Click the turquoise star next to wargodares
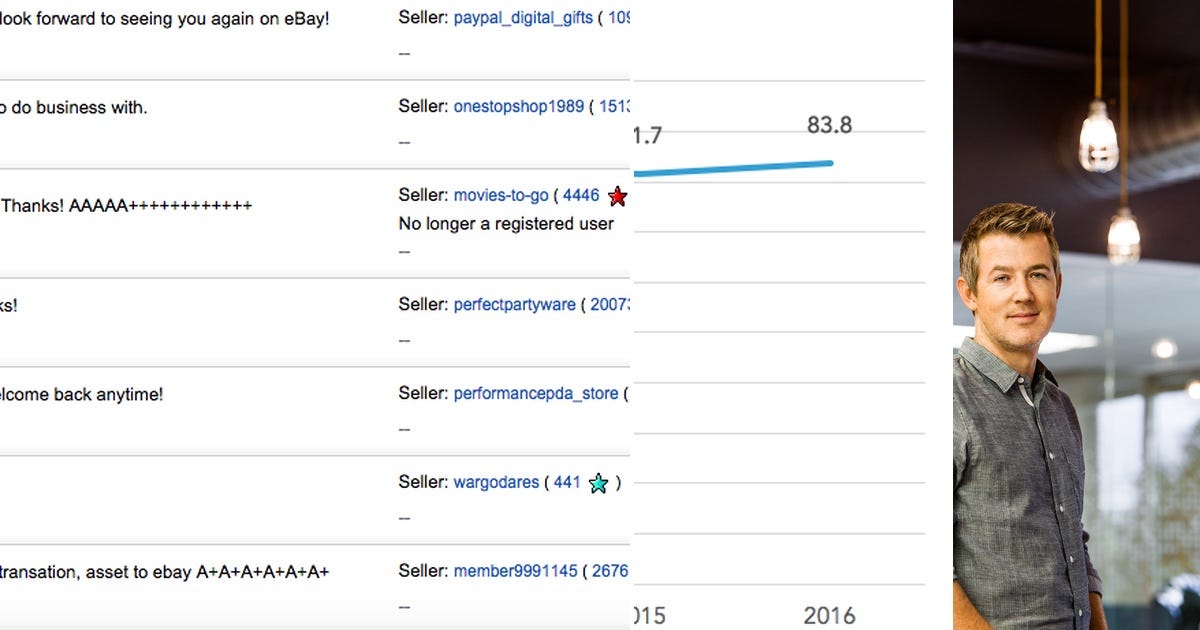 point(598,483)
